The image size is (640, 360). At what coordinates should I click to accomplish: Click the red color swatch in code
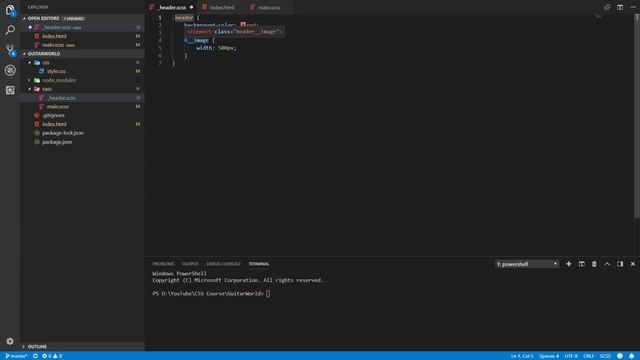243,25
